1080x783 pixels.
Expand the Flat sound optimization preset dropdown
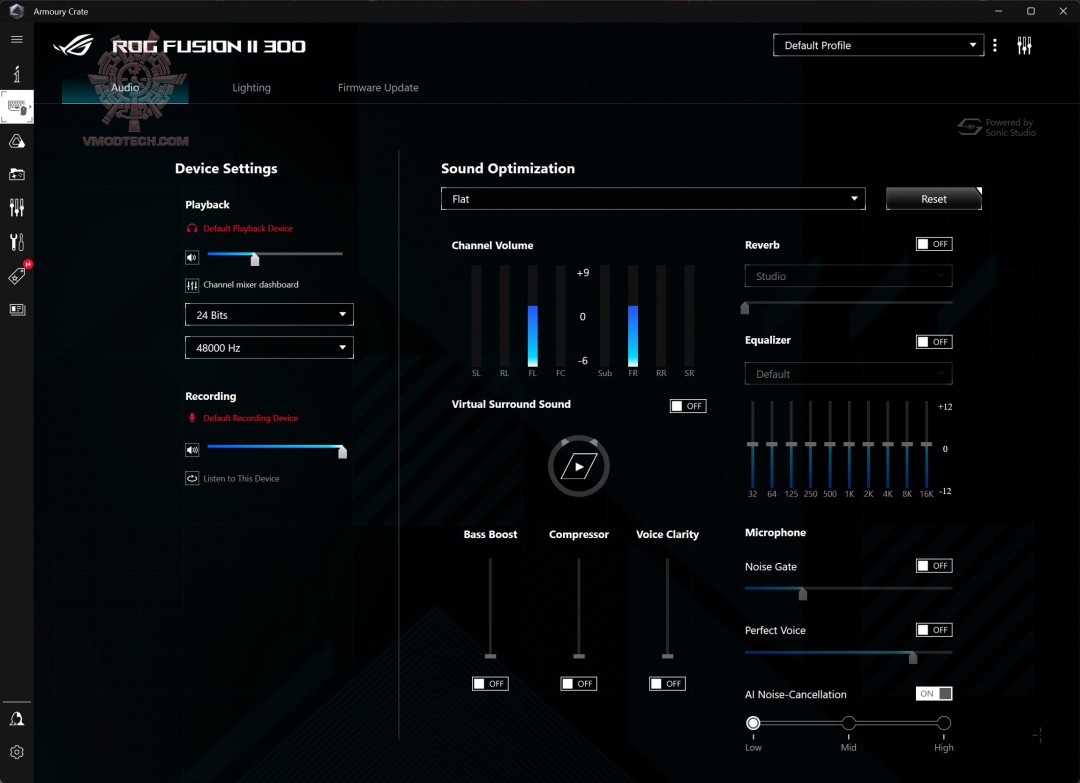click(653, 198)
